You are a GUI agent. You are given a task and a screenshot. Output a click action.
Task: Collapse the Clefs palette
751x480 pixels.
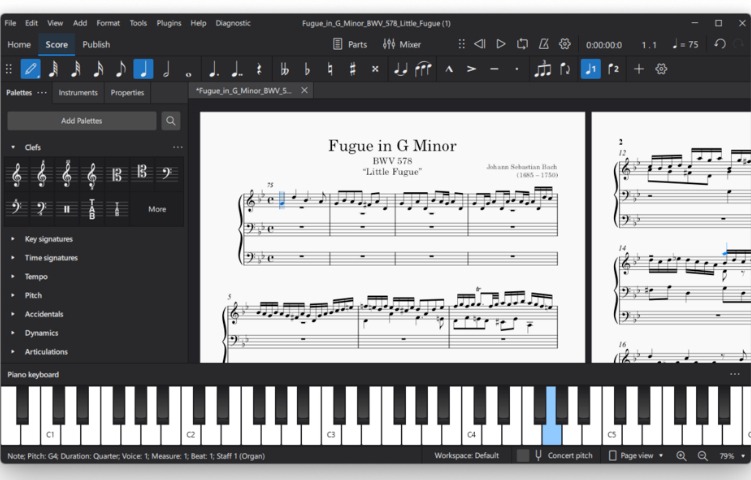[x=13, y=147]
